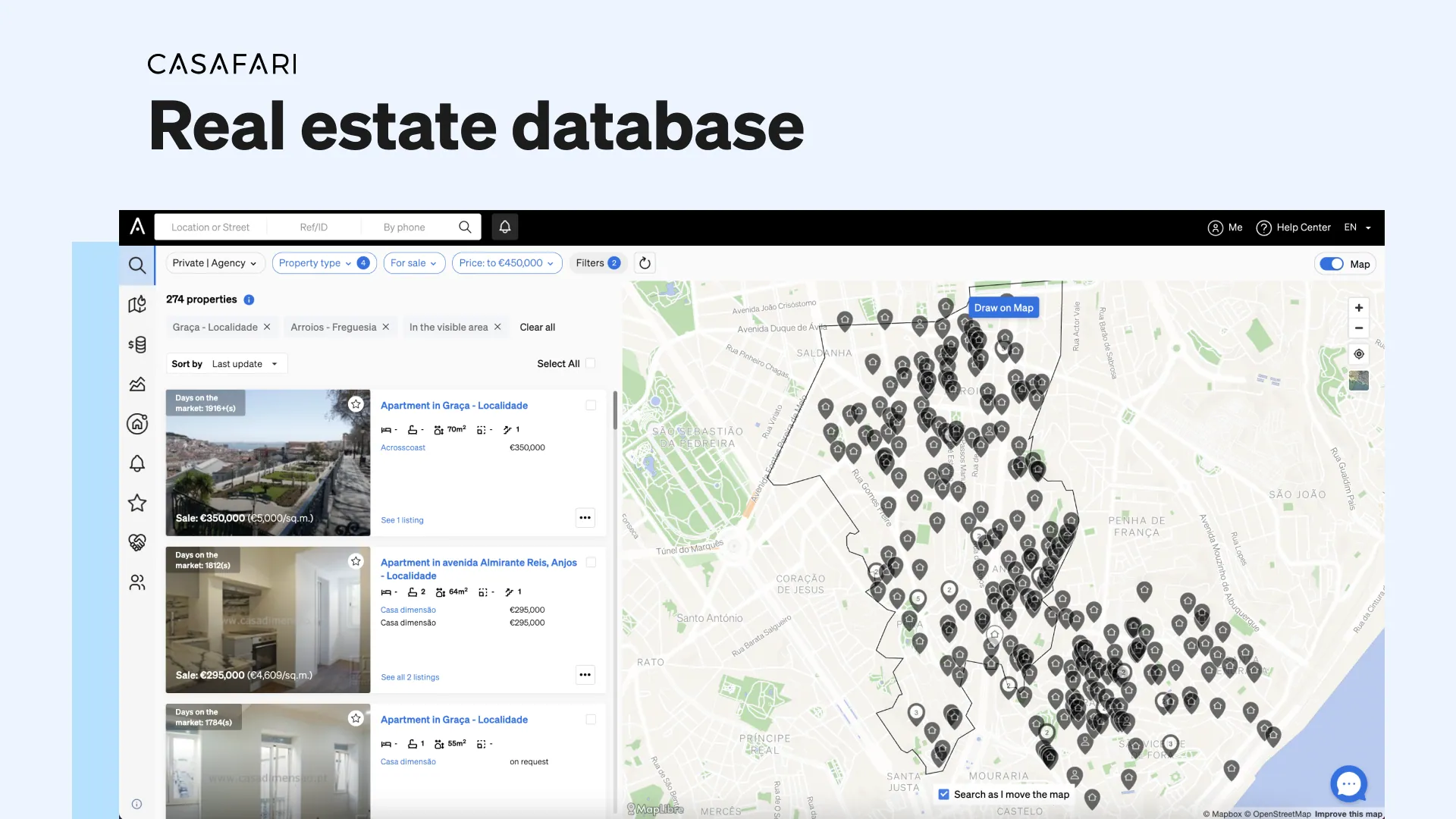Viewport: 1456px width, 819px height.
Task: Select the search tab in the left sidebar
Action: [x=136, y=265]
